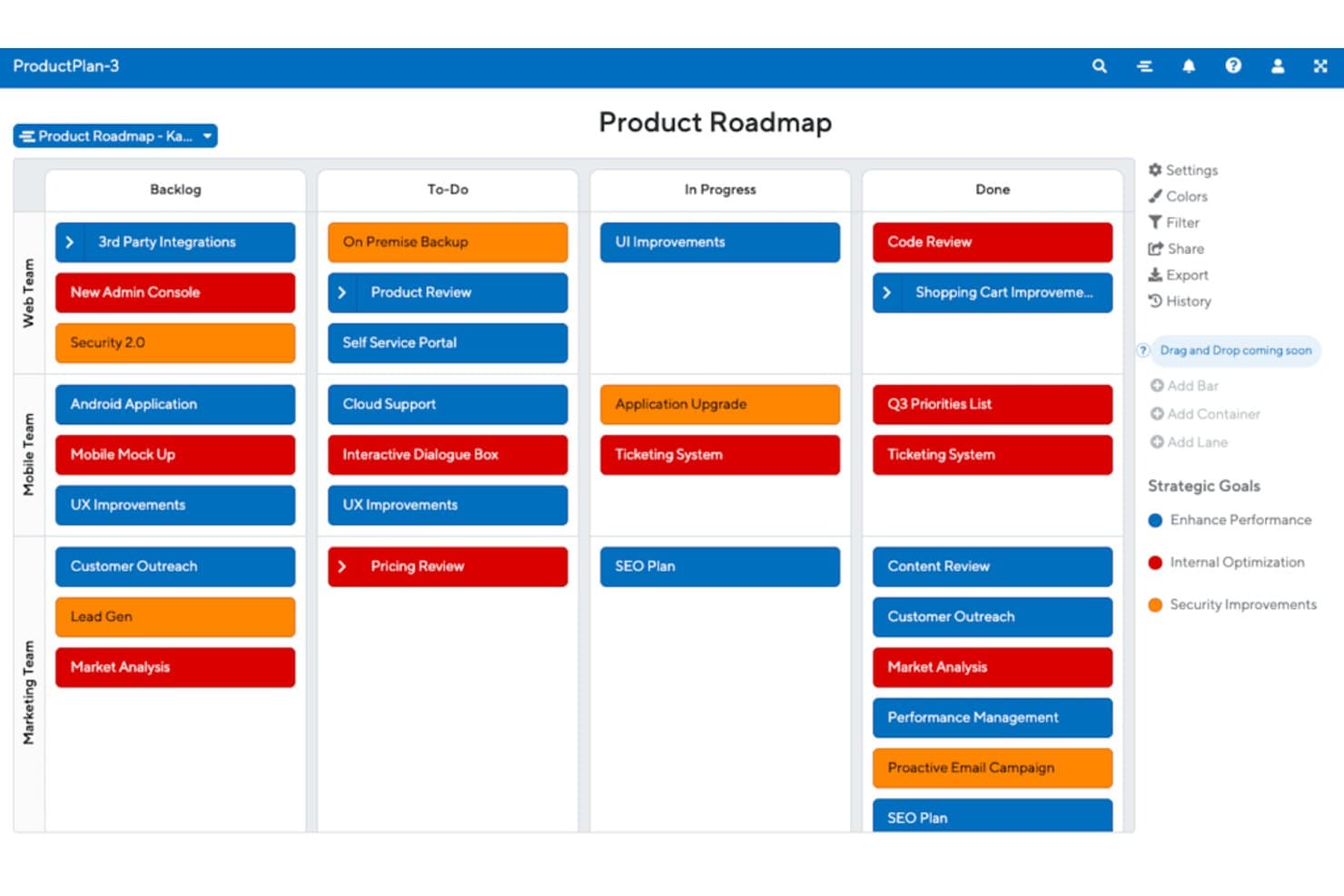Open the Self Service Portal card
This screenshot has width=1344, height=896.
coord(448,343)
